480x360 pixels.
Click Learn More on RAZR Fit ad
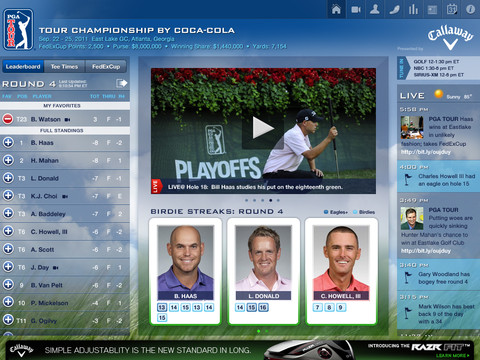pyautogui.click(x=454, y=356)
